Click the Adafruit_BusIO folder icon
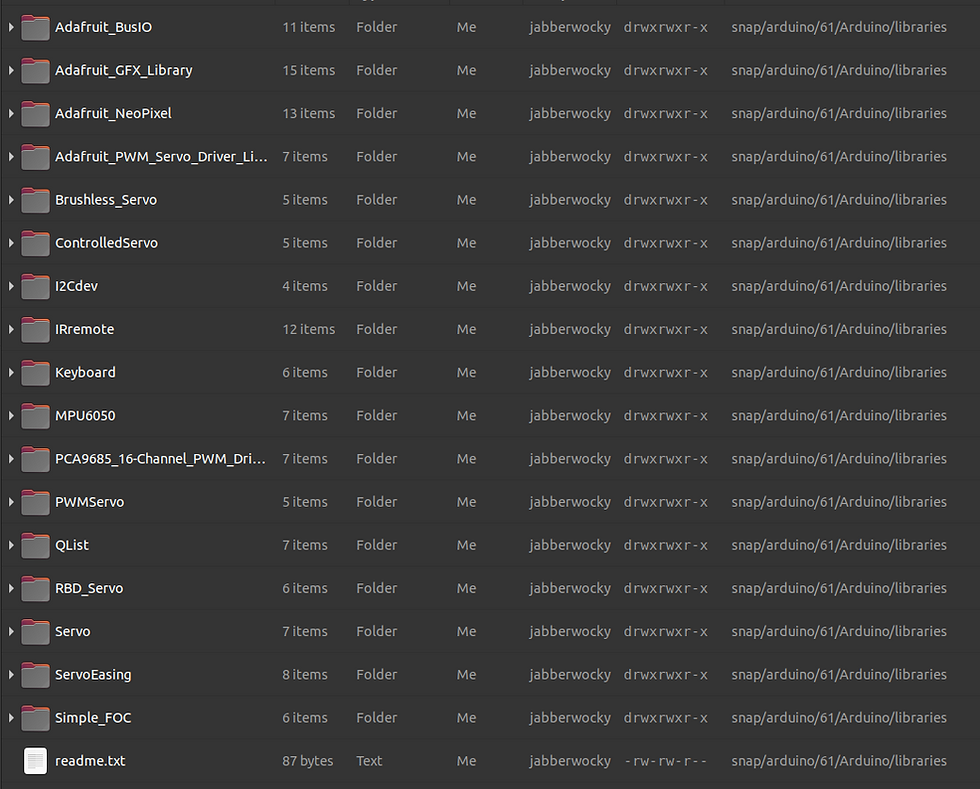This screenshot has height=789, width=980. (x=35, y=28)
